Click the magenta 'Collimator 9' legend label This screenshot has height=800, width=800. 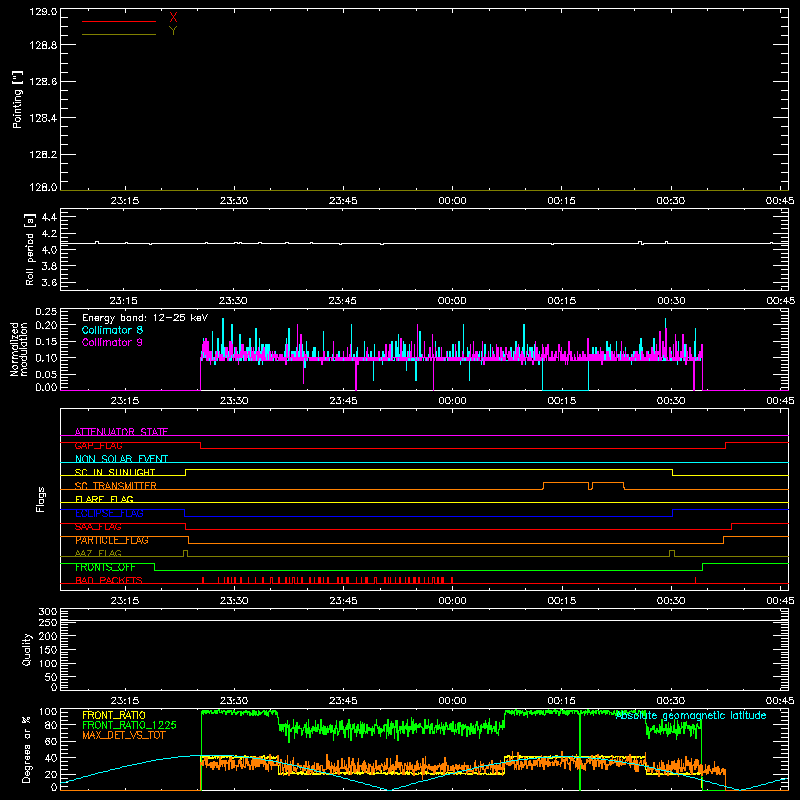pos(112,342)
